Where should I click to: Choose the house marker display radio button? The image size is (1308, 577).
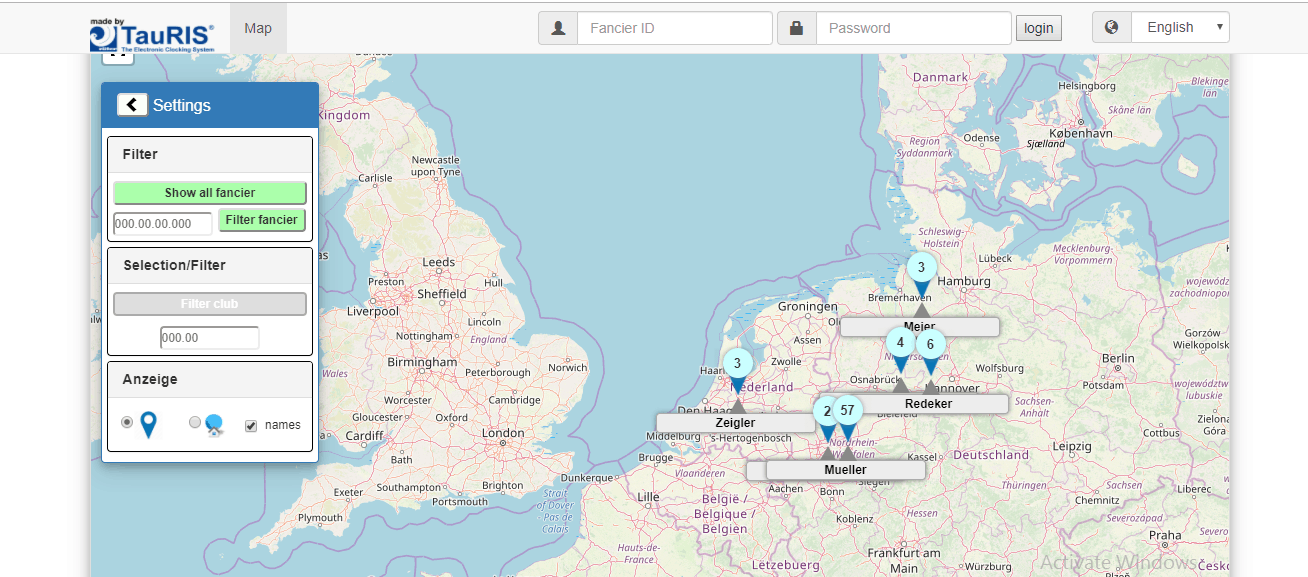point(195,422)
